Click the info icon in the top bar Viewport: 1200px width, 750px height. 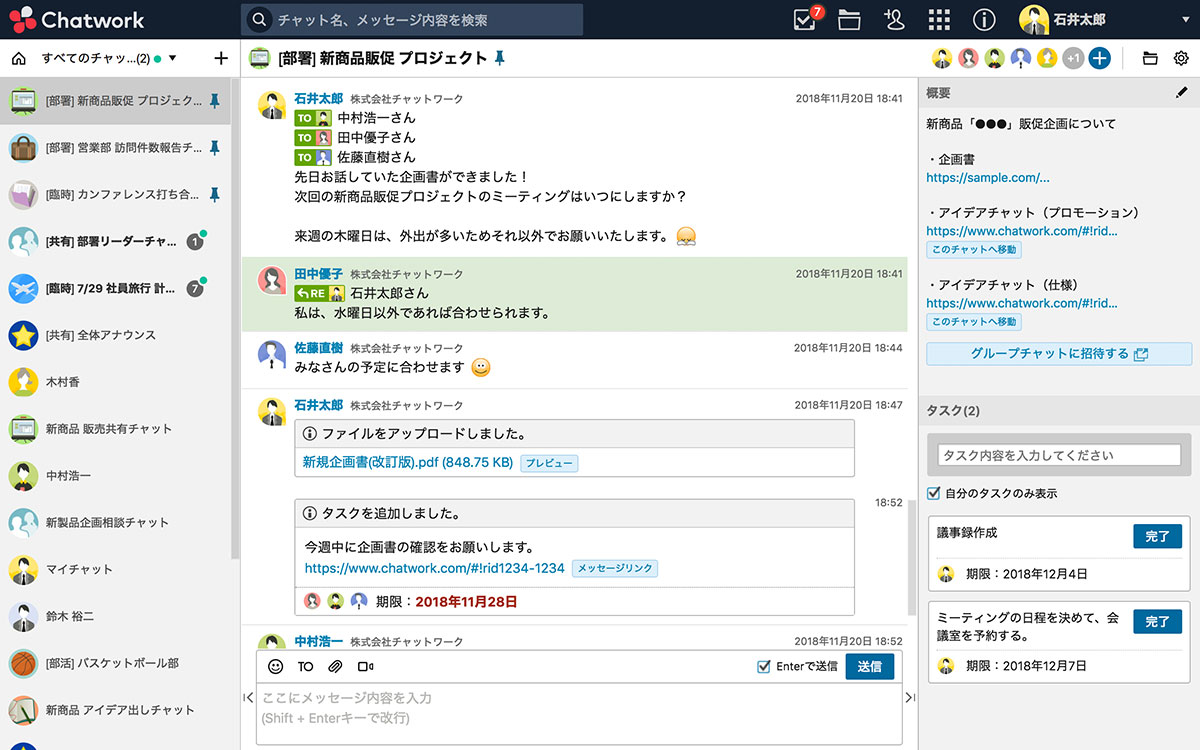(x=984, y=19)
